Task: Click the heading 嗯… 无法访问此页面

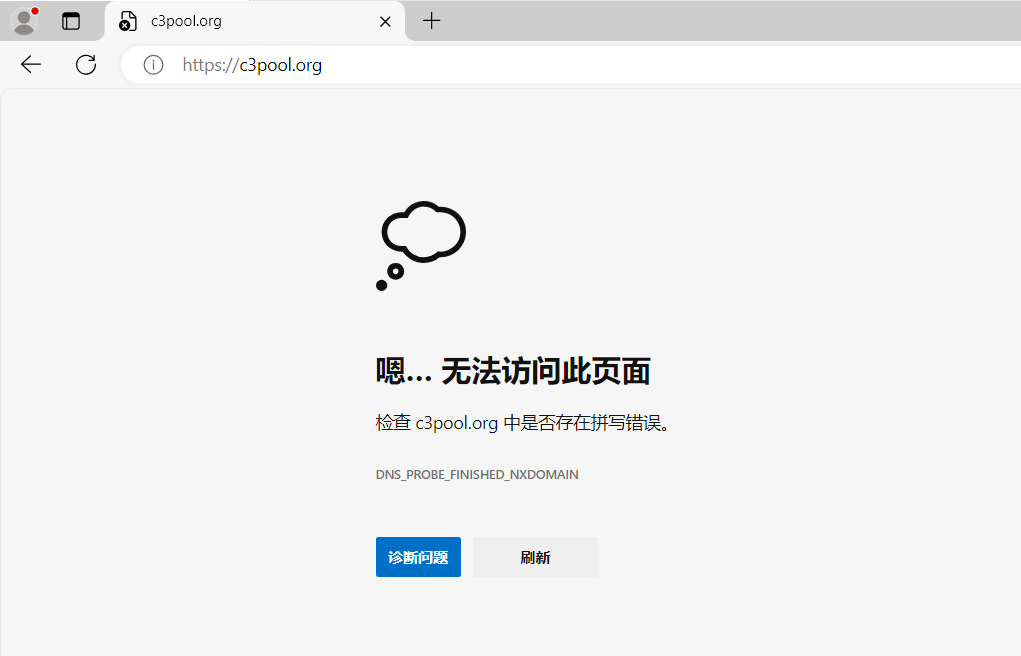Action: click(x=513, y=371)
